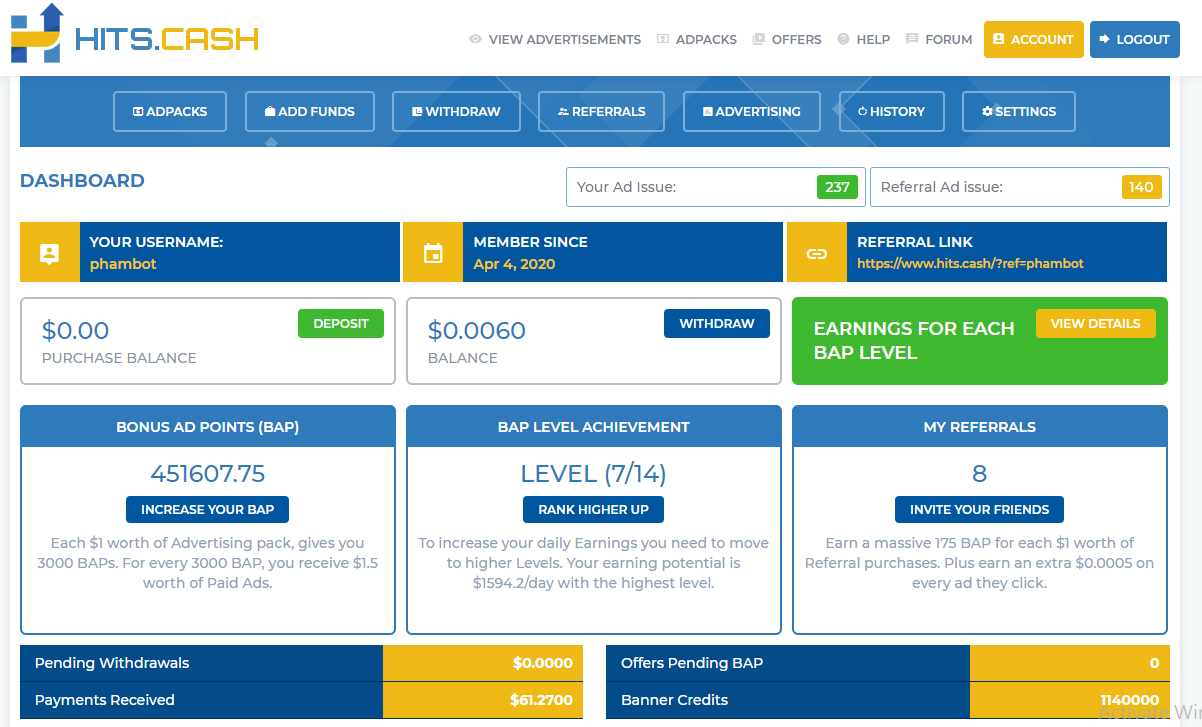1202x727 pixels.
Task: Click the Referral Ad issue field
Action: pos(1020,187)
